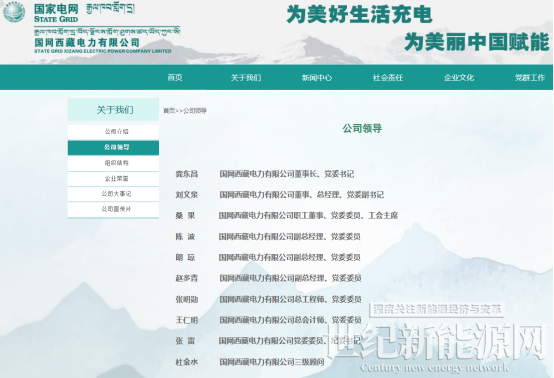The width and height of the screenshot is (554, 378).
Task: Select the name 赵多青 in the list
Action: pos(187,278)
